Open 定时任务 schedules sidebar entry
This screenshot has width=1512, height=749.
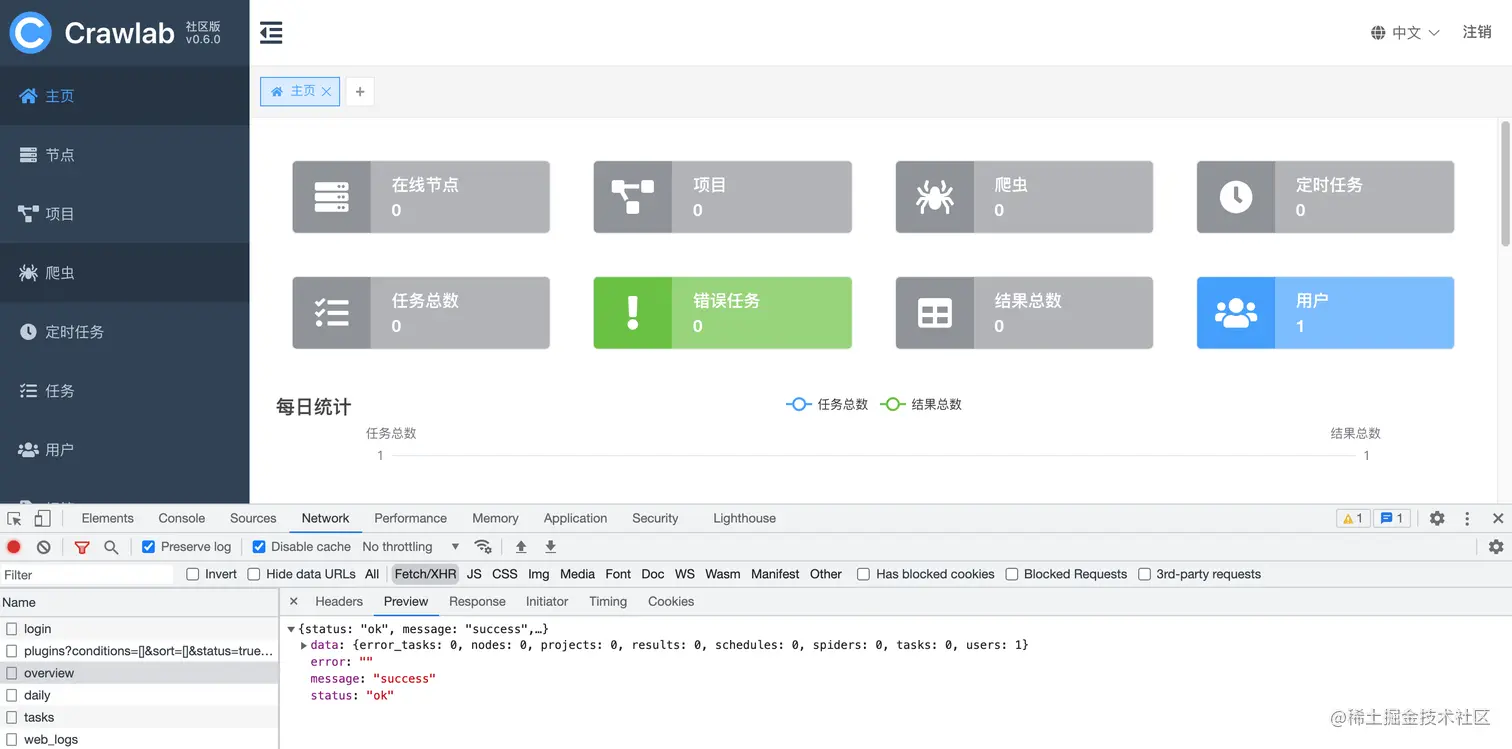124,332
